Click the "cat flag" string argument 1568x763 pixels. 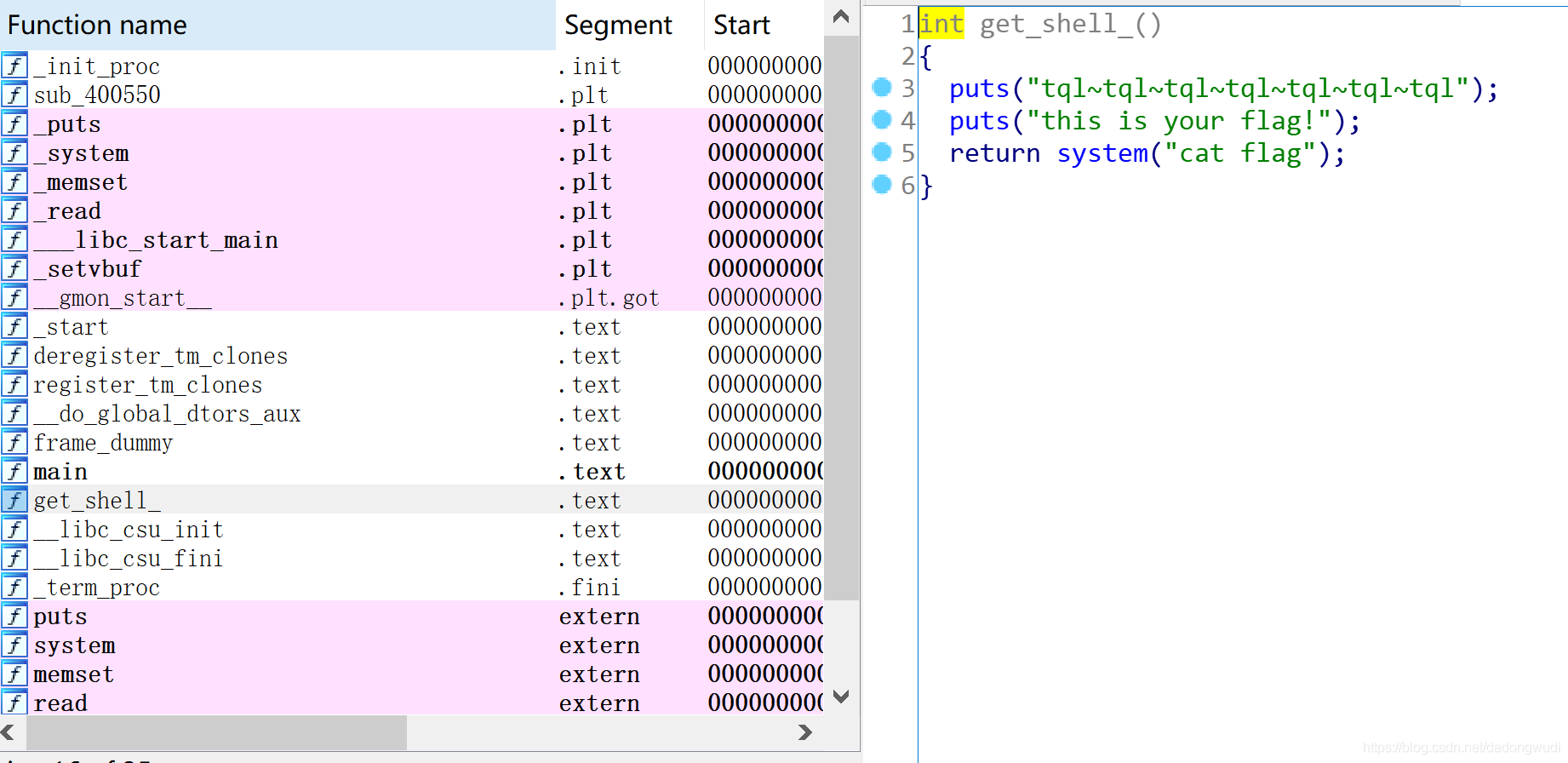pos(1240,153)
